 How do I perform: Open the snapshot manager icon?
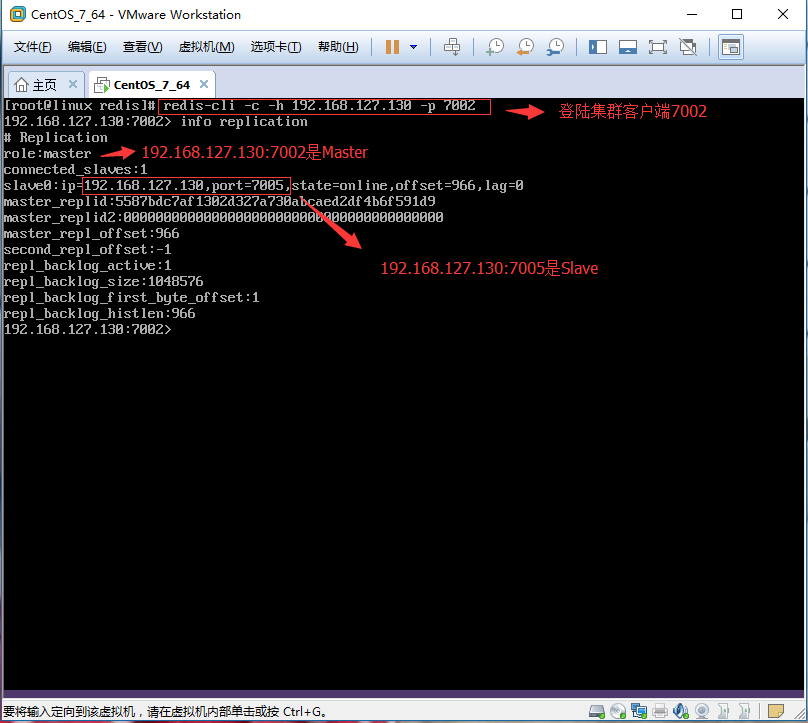(556, 47)
